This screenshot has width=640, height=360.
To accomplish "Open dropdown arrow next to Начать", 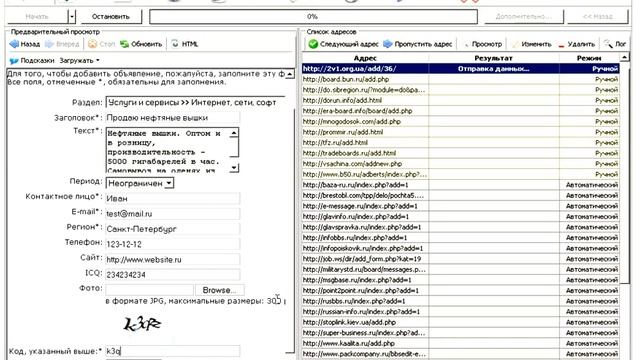I will tap(72, 17).
